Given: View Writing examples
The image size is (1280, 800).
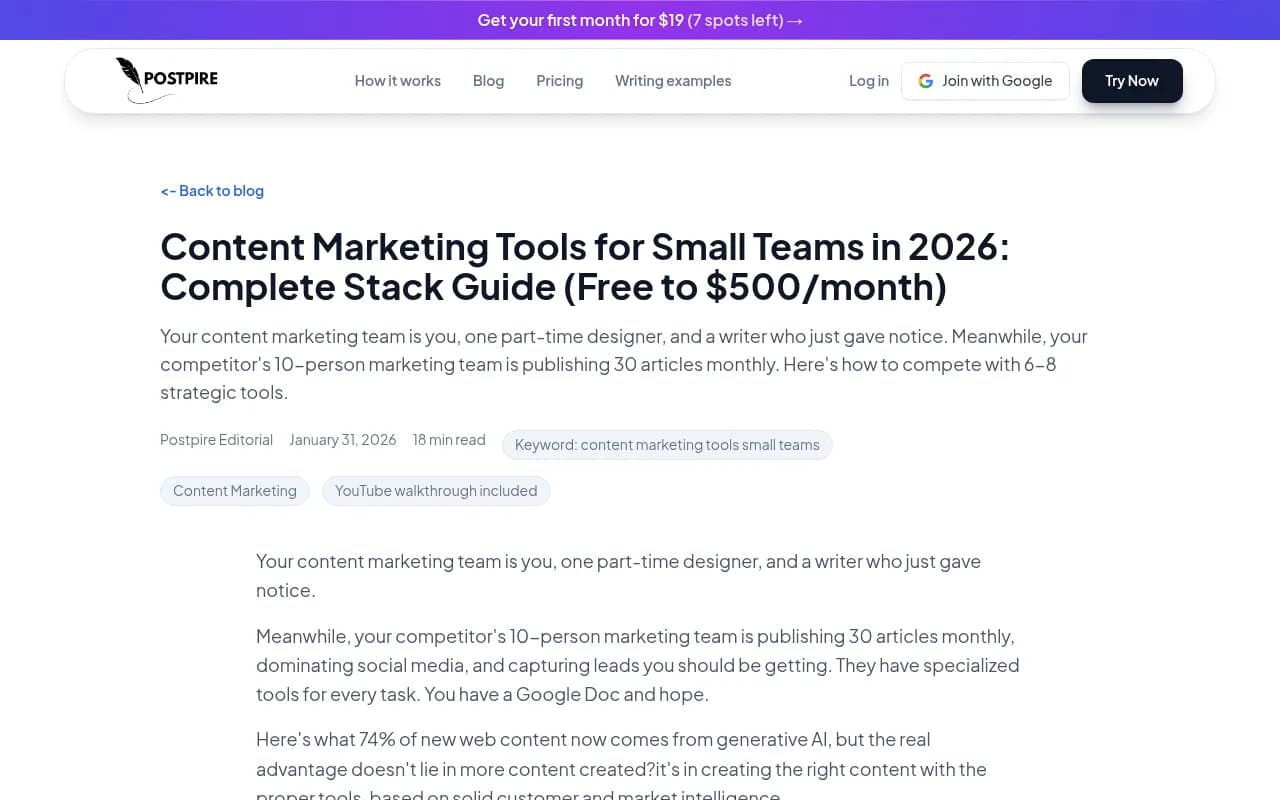Looking at the screenshot, I should [x=672, y=81].
